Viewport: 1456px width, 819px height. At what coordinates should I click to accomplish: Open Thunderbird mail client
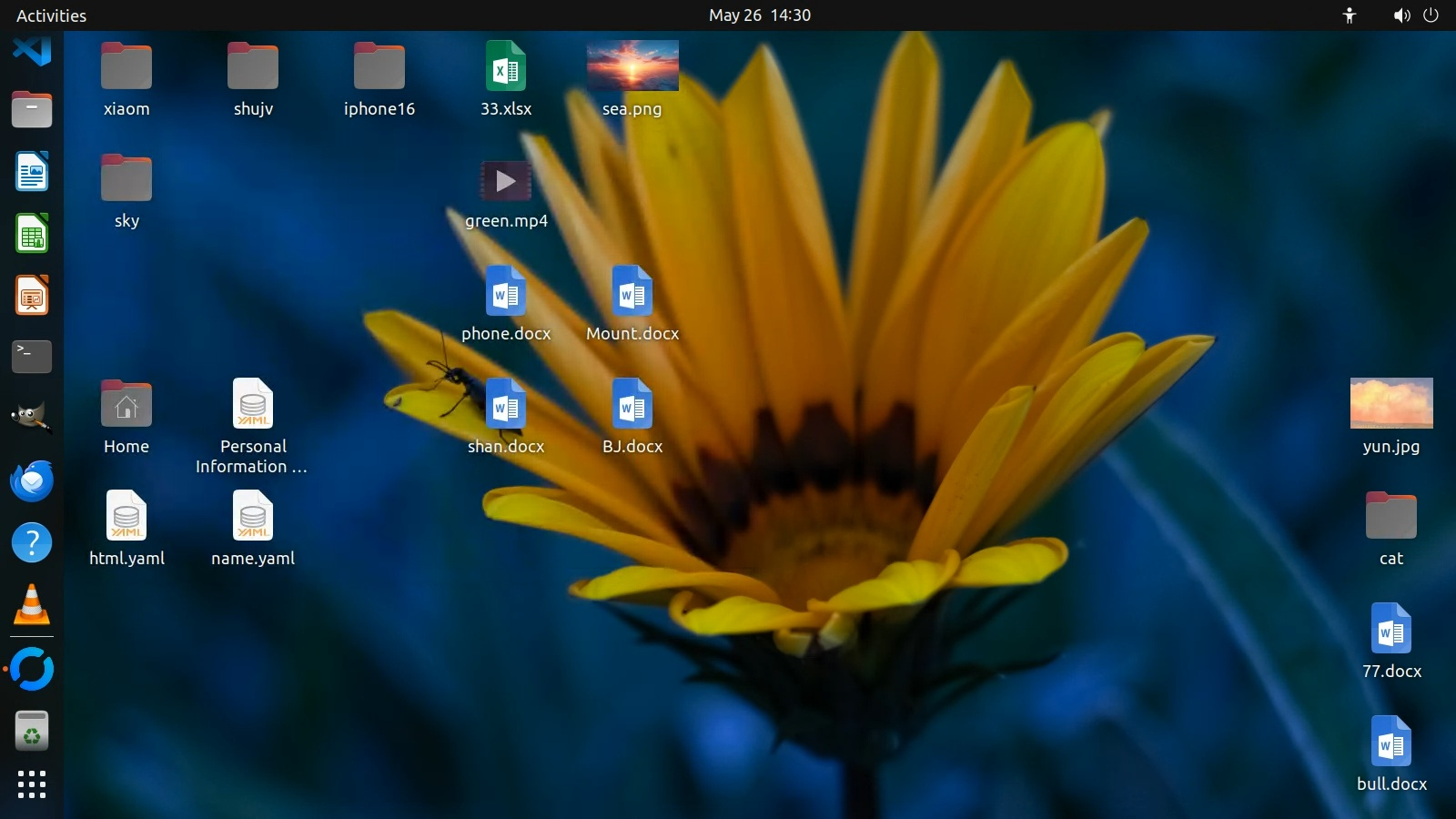coord(32,480)
